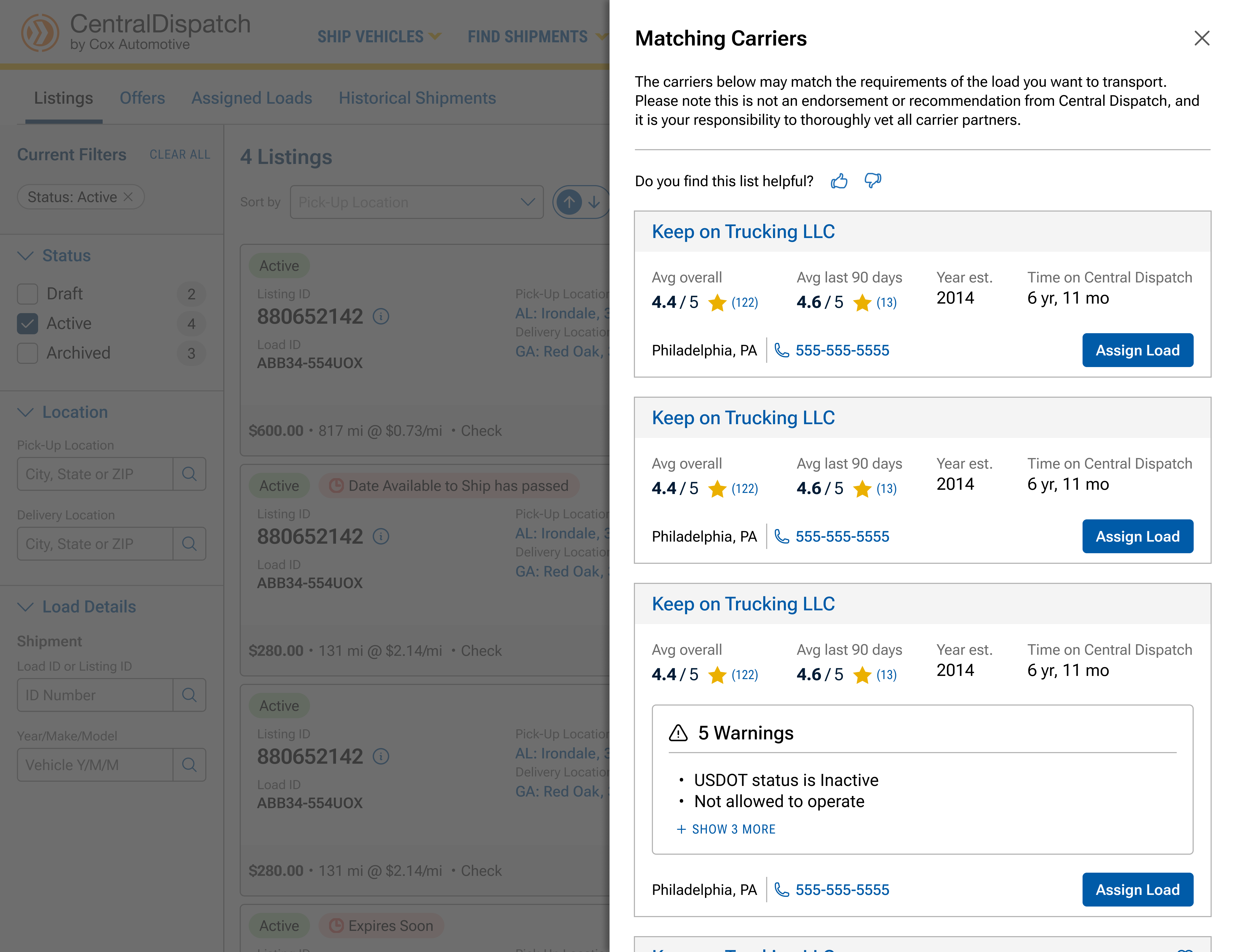Viewport: 1236px width, 952px height.
Task: Click the phone icon in first carrier card
Action: [x=781, y=350]
